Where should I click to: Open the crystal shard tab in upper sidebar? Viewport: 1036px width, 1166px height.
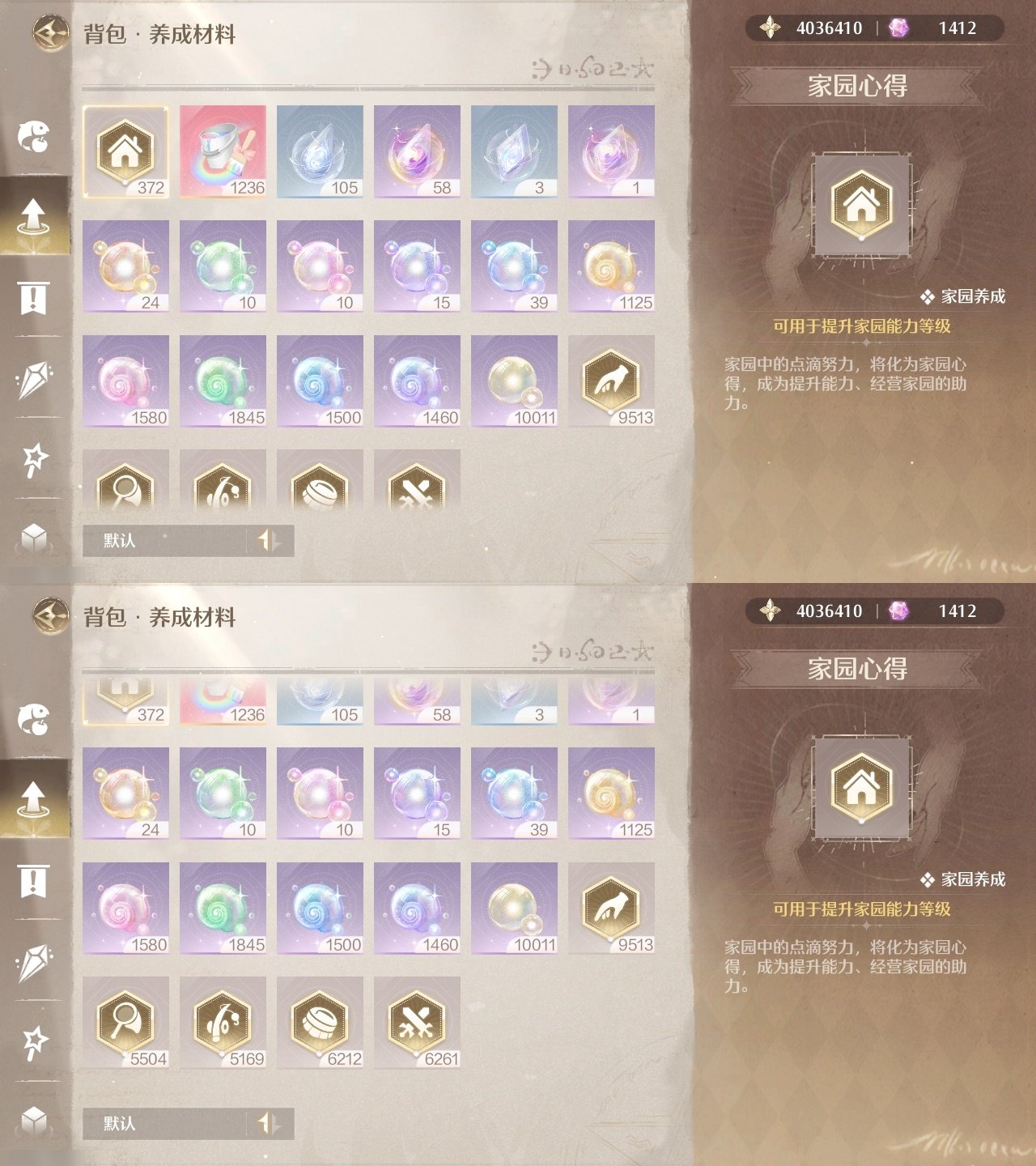pos(34,379)
